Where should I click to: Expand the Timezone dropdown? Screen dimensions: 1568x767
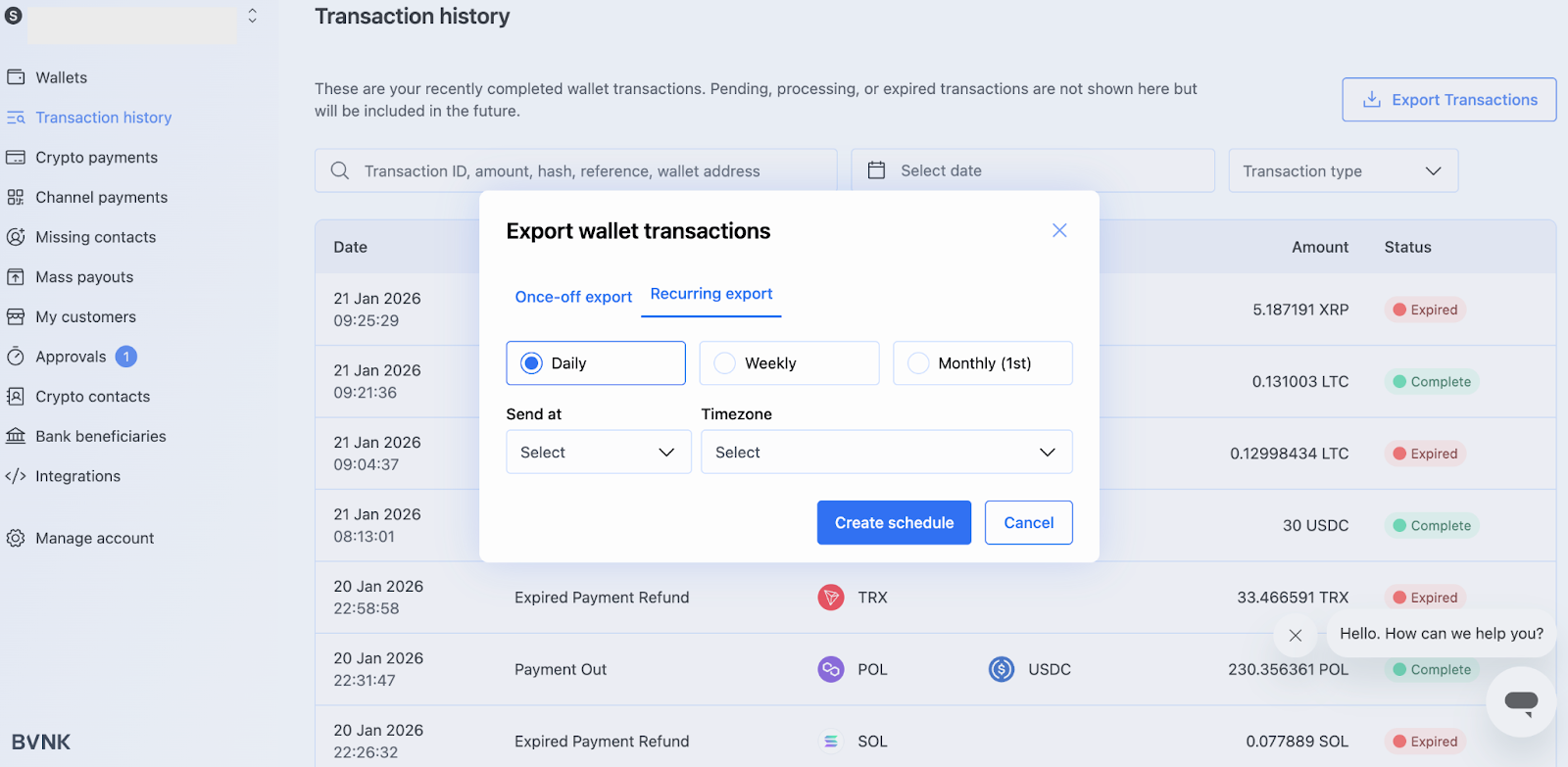tap(886, 453)
